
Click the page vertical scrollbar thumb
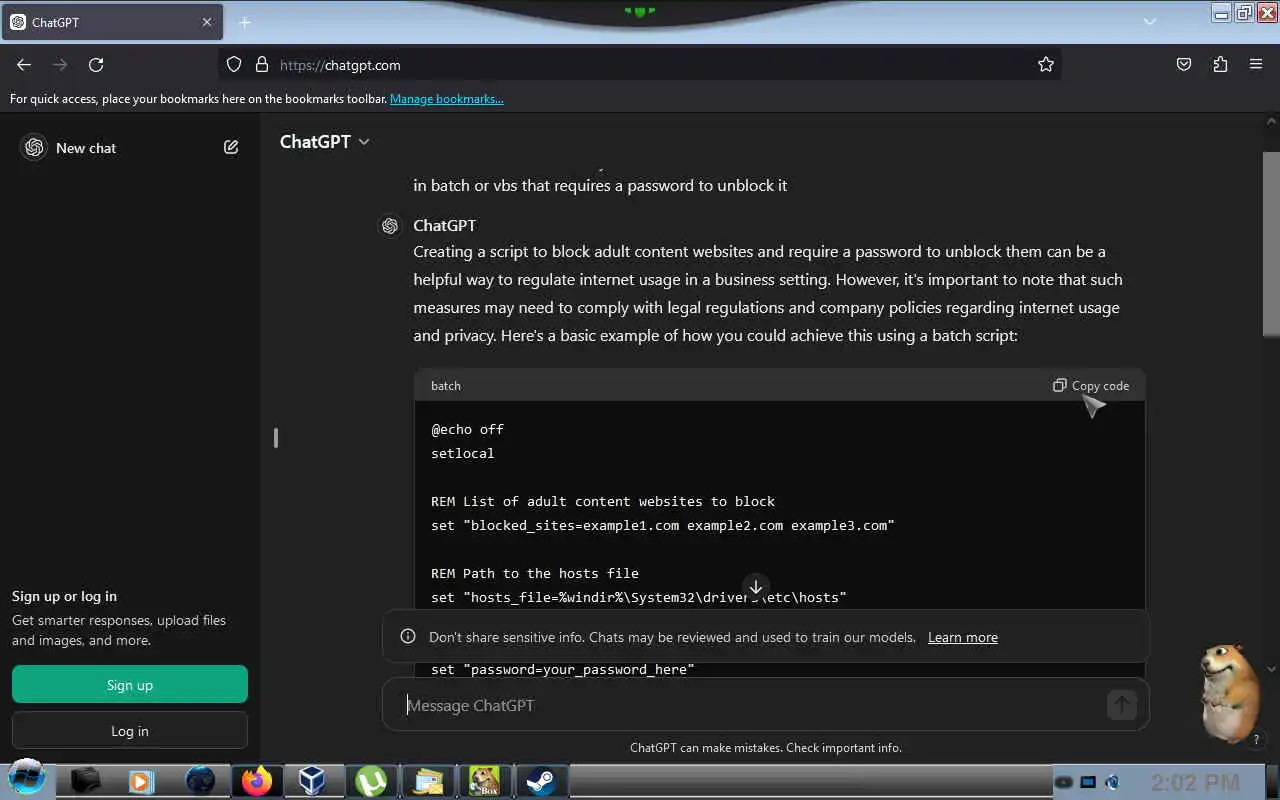(x=1271, y=245)
